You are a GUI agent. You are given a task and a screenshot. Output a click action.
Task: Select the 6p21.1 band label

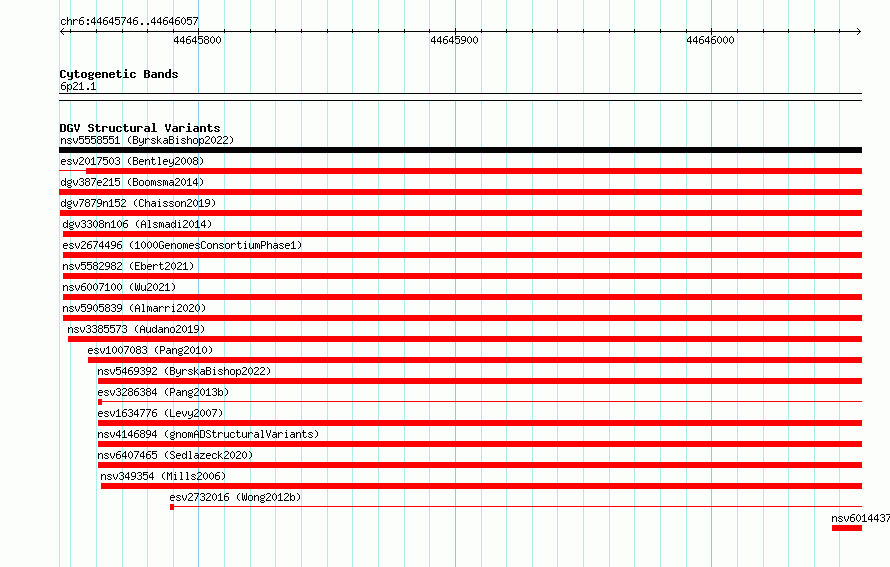pyautogui.click(x=78, y=86)
